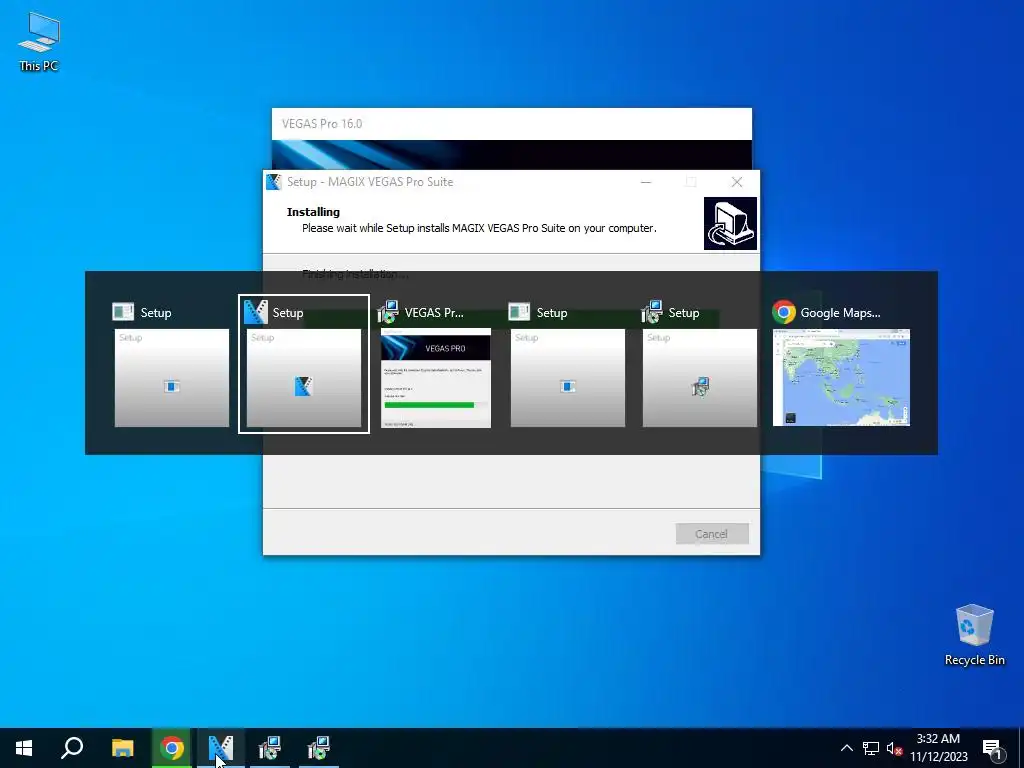Image resolution: width=1024 pixels, height=768 pixels.
Task: Open the taskbar search magnifier
Action: click(x=72, y=748)
